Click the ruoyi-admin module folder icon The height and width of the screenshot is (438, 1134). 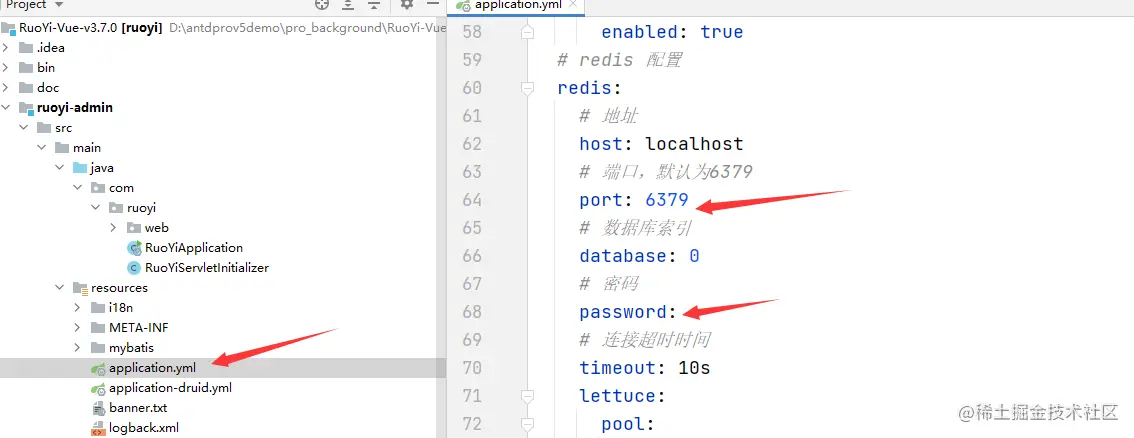click(x=26, y=108)
